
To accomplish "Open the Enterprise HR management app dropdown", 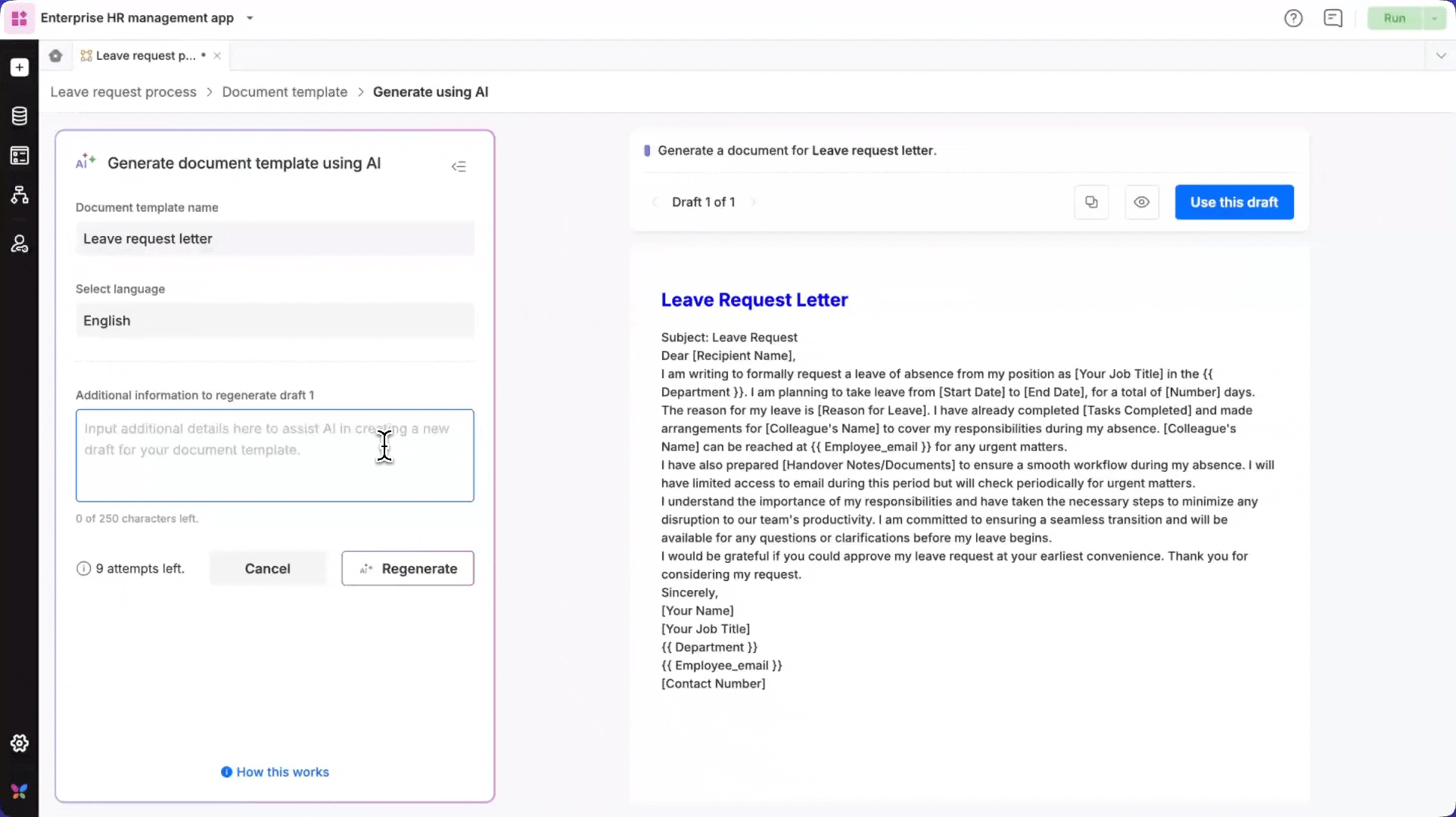I will pyautogui.click(x=250, y=18).
